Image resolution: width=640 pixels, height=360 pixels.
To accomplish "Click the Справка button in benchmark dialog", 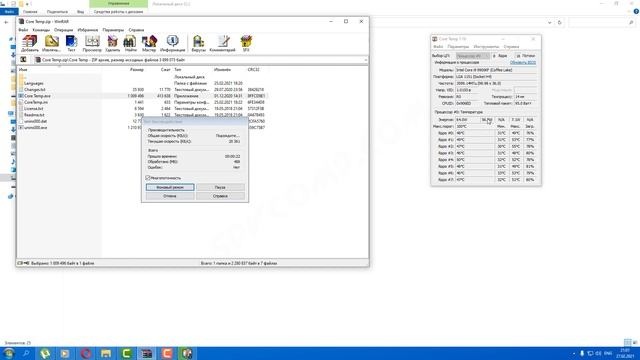I will [x=220, y=196].
